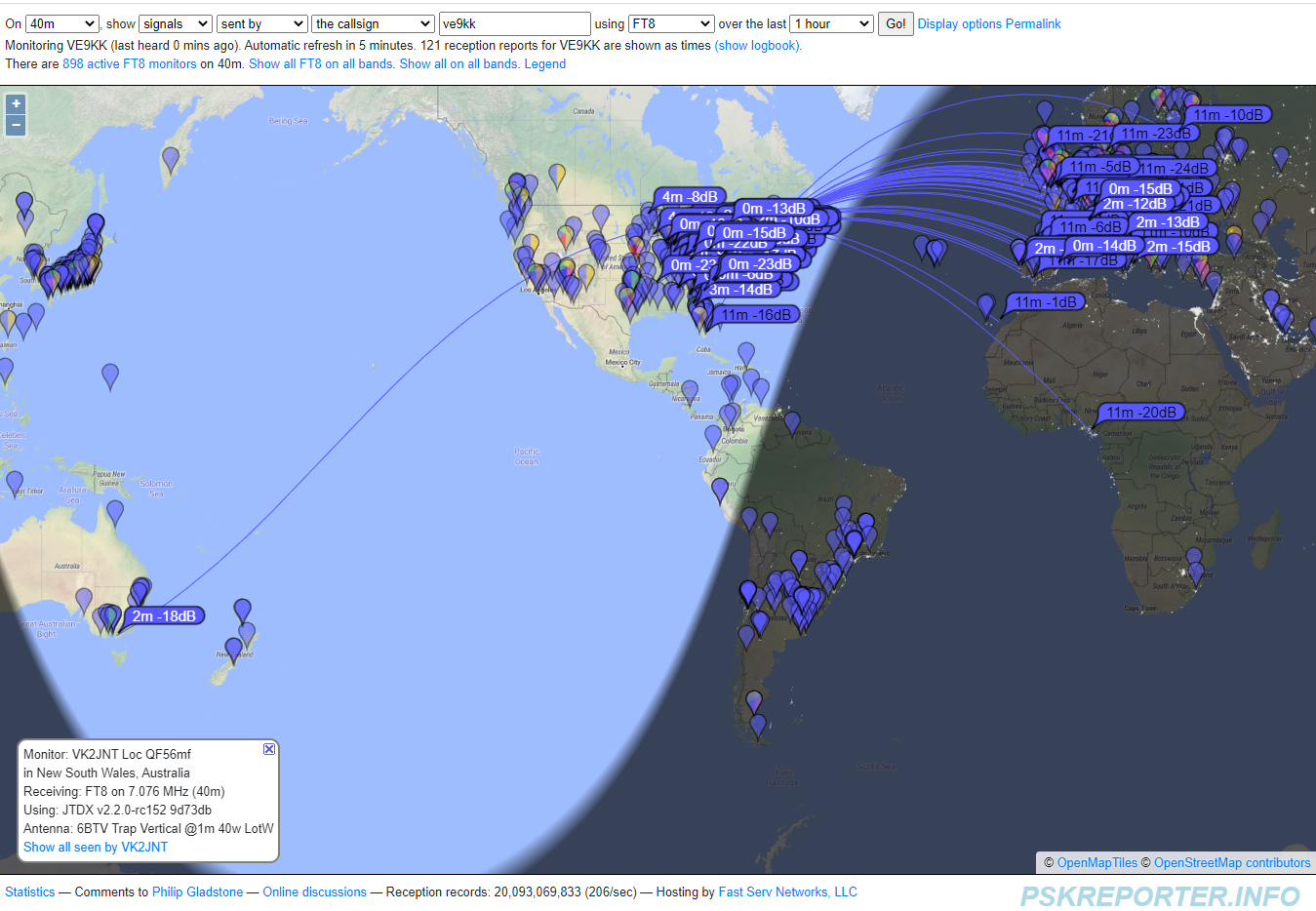The width and height of the screenshot is (1316, 911).
Task: Select the '2m -12dB' label in Europe
Action: [x=1134, y=204]
